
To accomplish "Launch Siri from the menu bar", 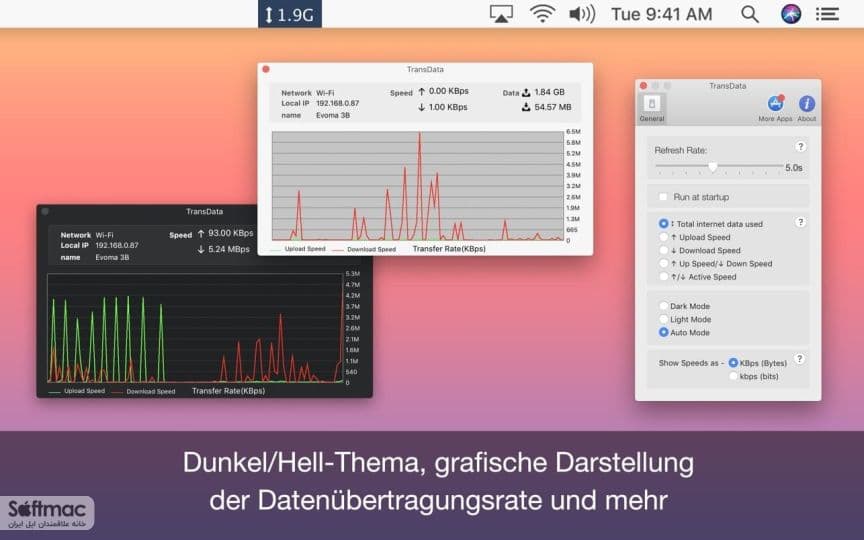I will (x=791, y=14).
